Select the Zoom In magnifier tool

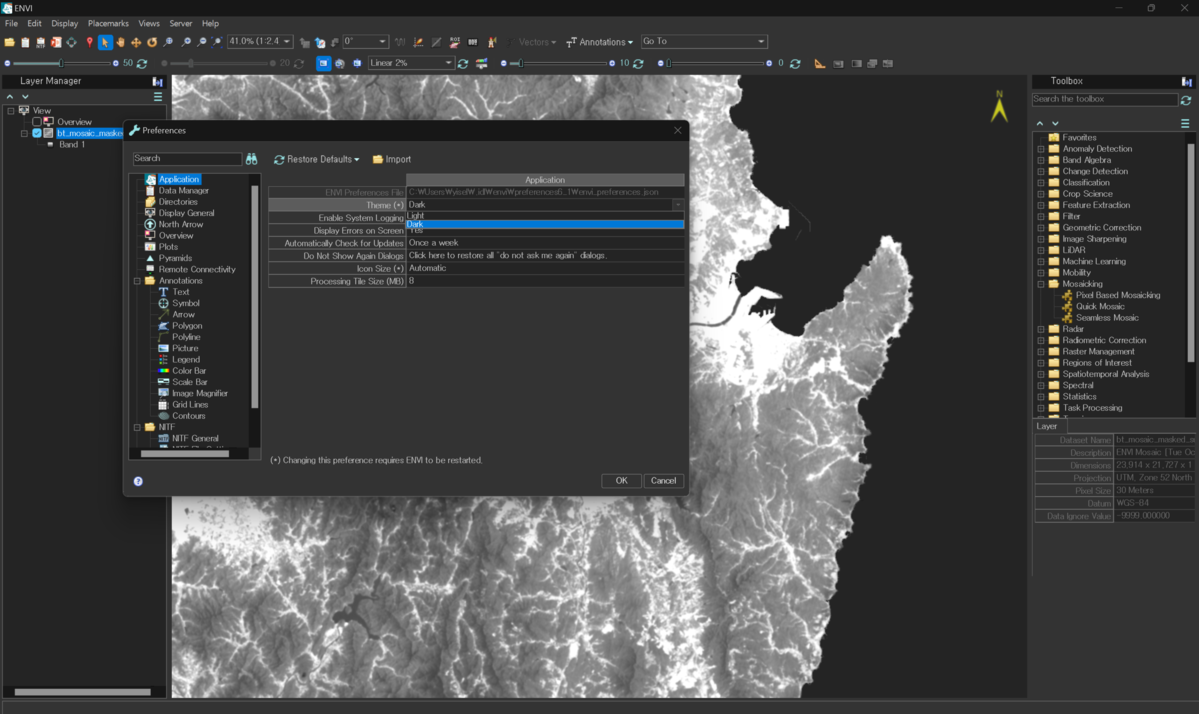[187, 42]
